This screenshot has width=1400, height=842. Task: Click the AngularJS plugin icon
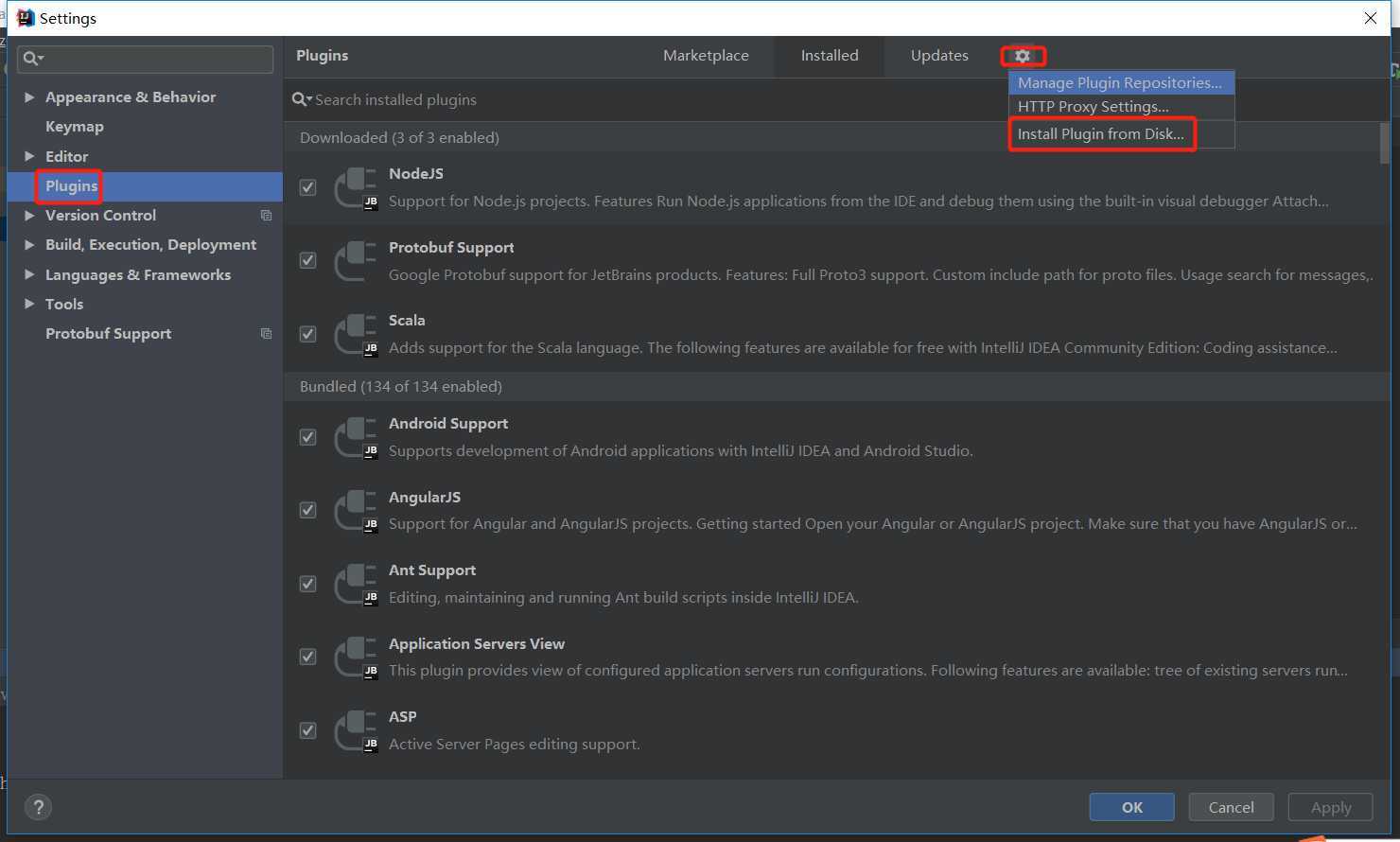(357, 511)
